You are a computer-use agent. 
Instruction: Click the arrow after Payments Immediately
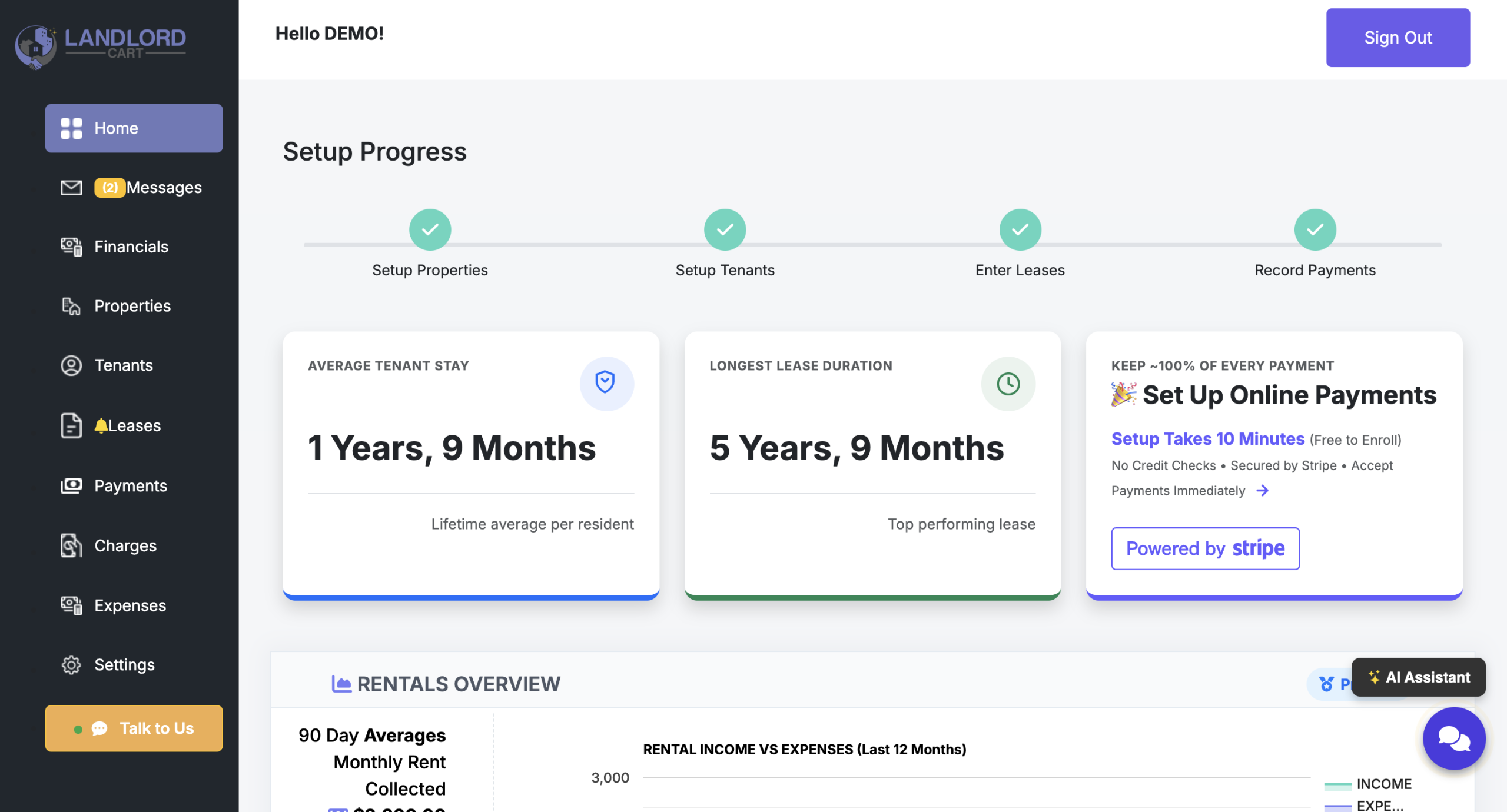(x=1263, y=490)
